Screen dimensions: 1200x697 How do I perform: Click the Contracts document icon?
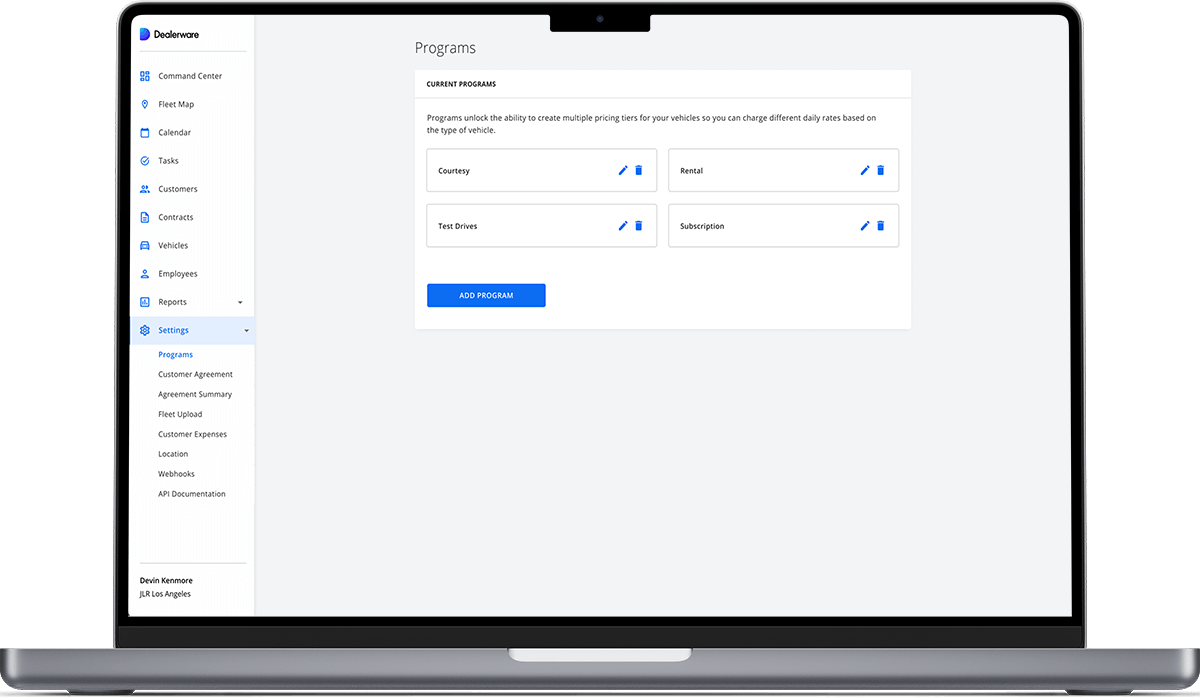click(145, 217)
